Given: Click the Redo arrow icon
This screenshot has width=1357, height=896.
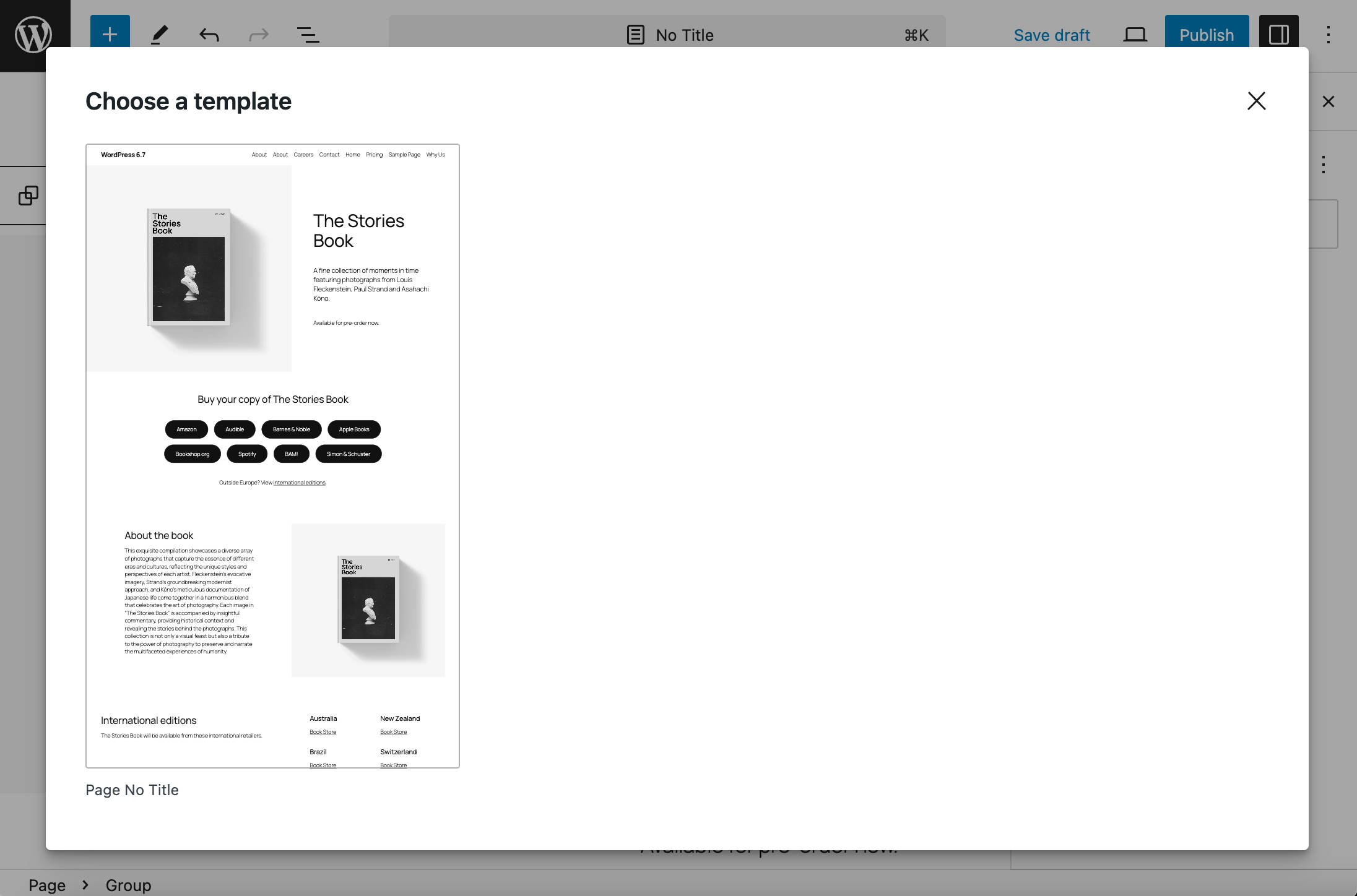Looking at the screenshot, I should 257,34.
